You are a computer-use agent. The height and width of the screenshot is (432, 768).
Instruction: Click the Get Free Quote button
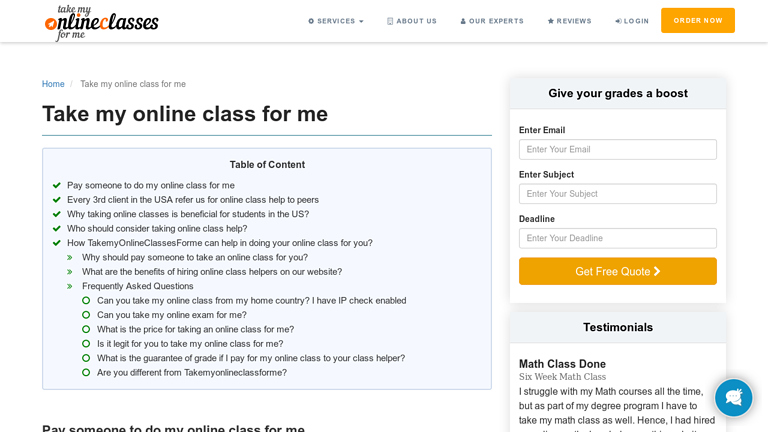click(617, 271)
